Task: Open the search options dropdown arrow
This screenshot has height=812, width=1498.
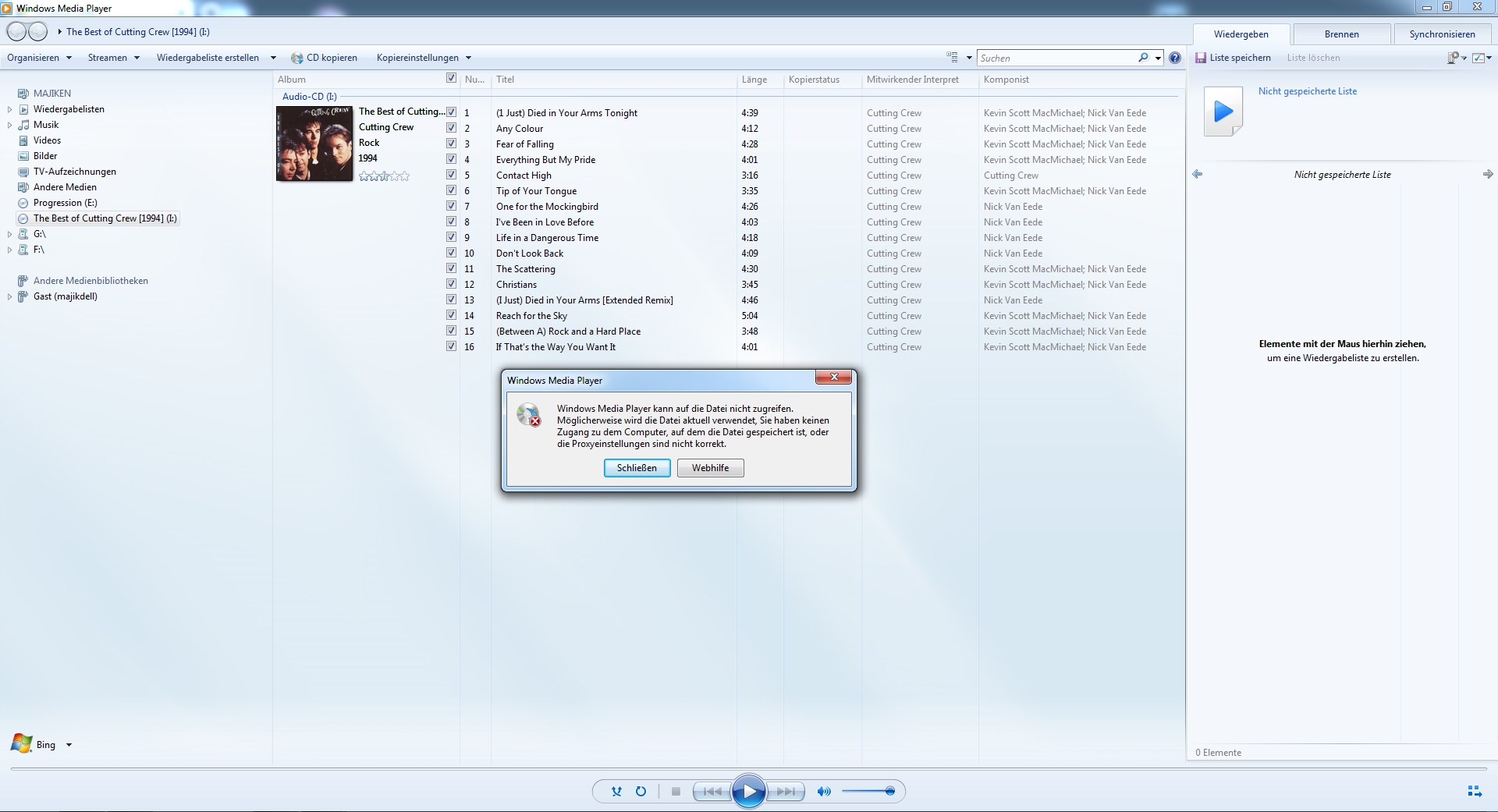Action: pyautogui.click(x=1159, y=58)
